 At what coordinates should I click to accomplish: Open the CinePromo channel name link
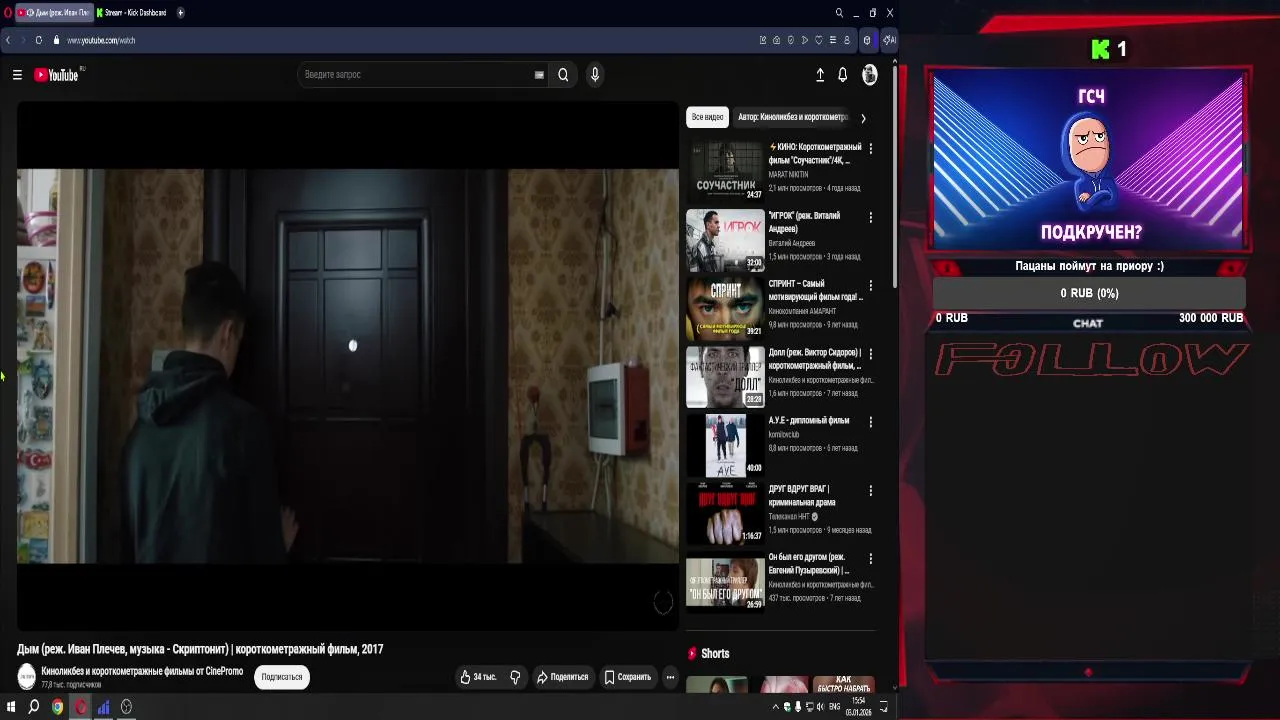tap(142, 671)
